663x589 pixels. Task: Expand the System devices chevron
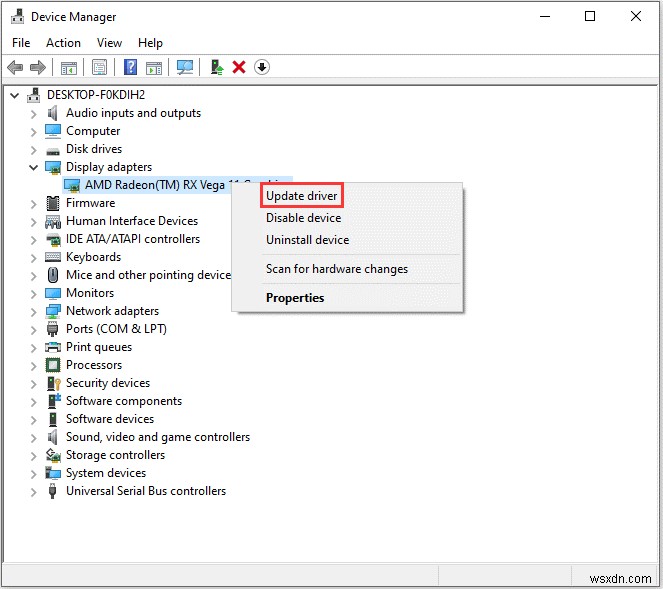pyautogui.click(x=34, y=474)
